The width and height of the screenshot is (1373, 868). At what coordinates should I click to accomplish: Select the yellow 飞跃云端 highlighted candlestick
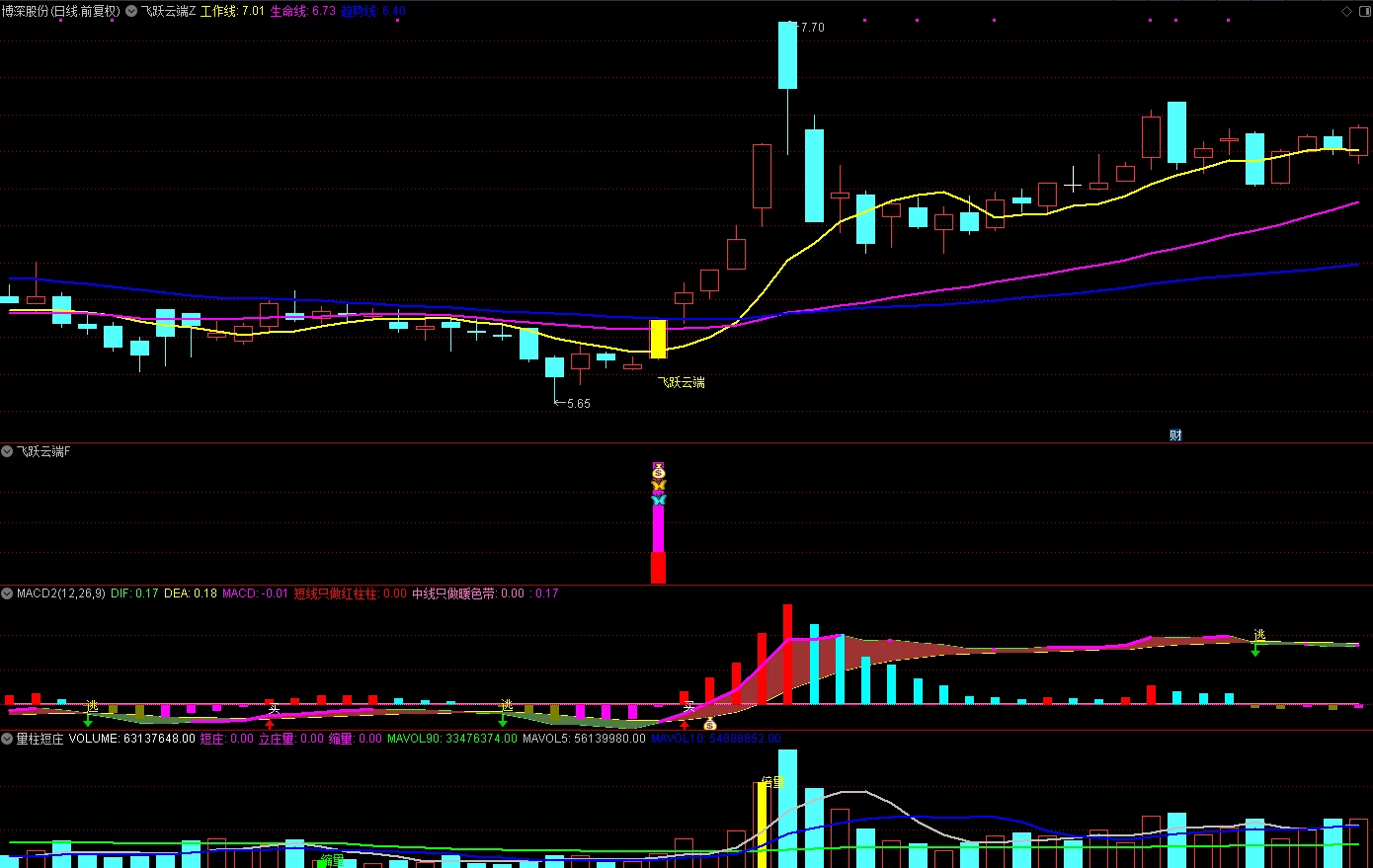tap(658, 339)
